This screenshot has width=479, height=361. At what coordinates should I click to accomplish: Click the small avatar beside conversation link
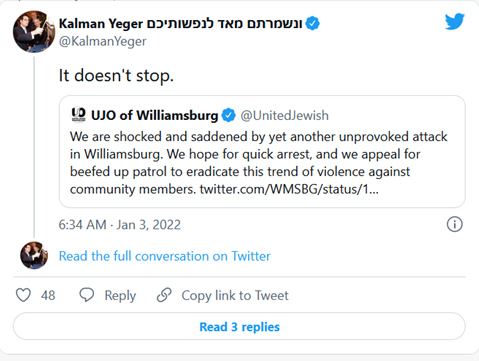click(34, 256)
